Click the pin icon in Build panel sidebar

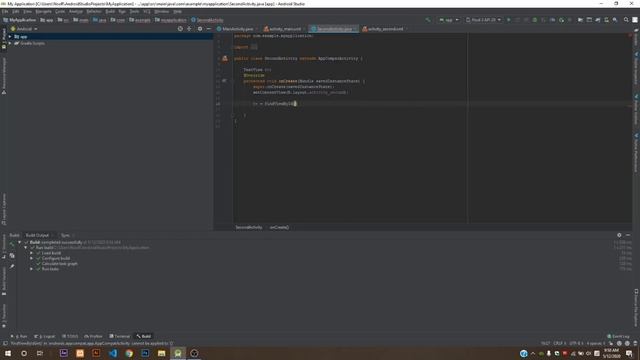pyautogui.click(x=12, y=266)
